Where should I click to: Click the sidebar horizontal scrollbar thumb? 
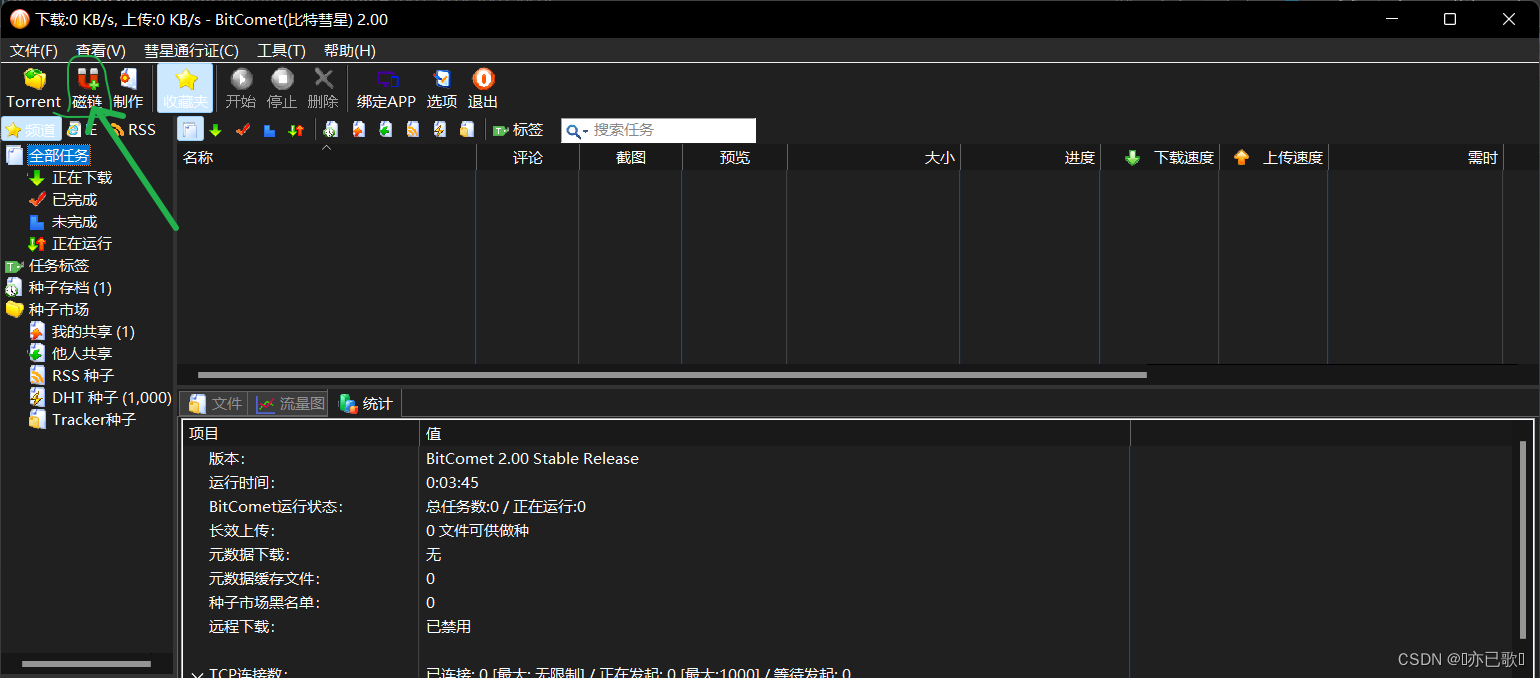pyautogui.click(x=86, y=664)
